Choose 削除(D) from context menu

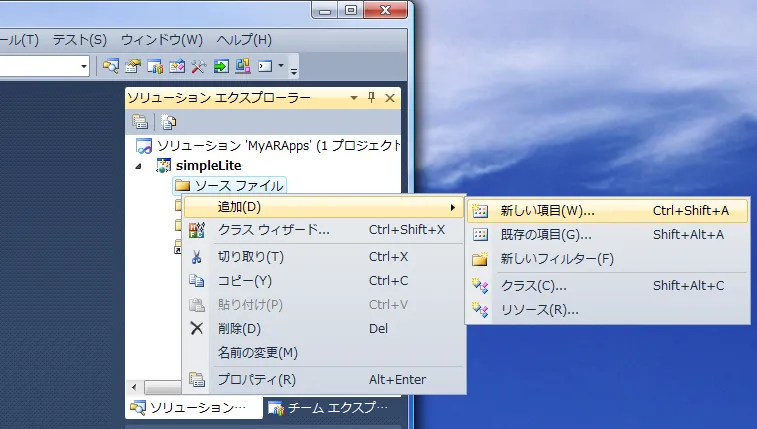coord(324,329)
